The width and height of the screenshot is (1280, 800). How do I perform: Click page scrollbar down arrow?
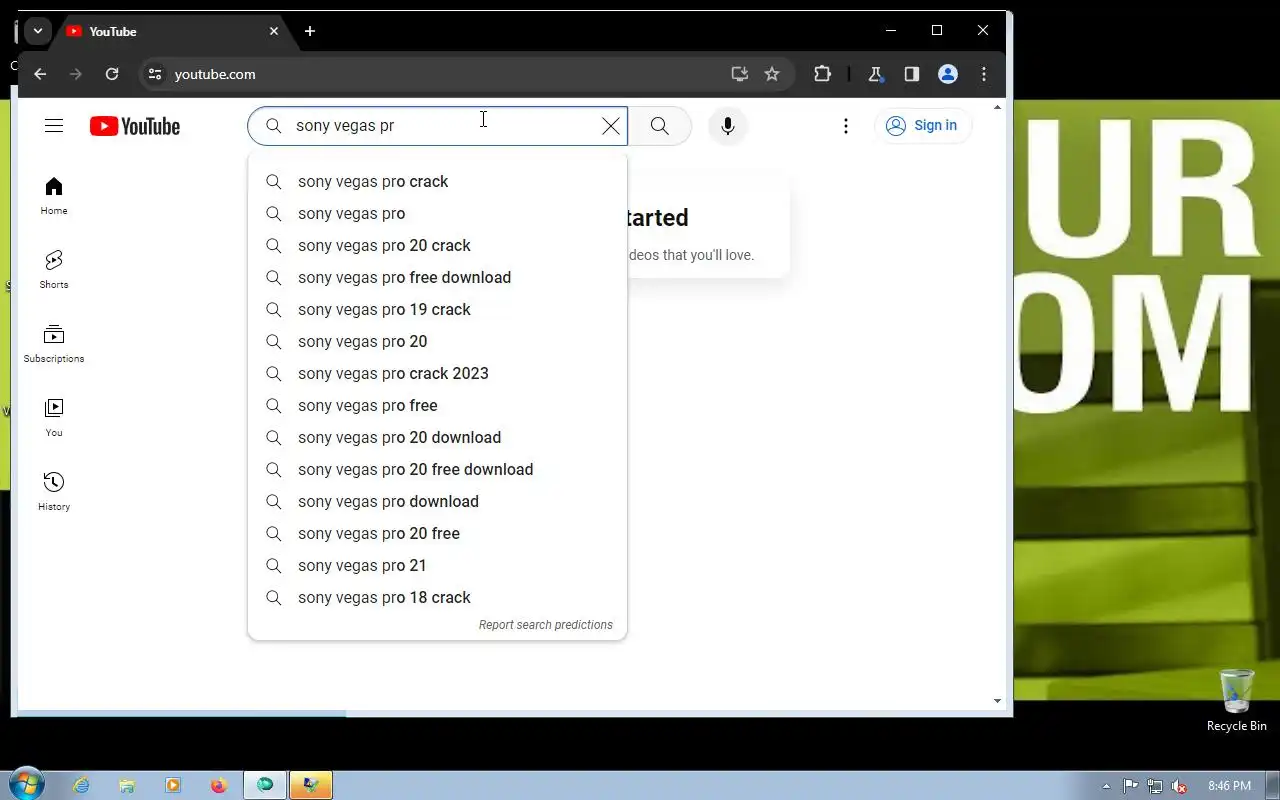pos(997,701)
